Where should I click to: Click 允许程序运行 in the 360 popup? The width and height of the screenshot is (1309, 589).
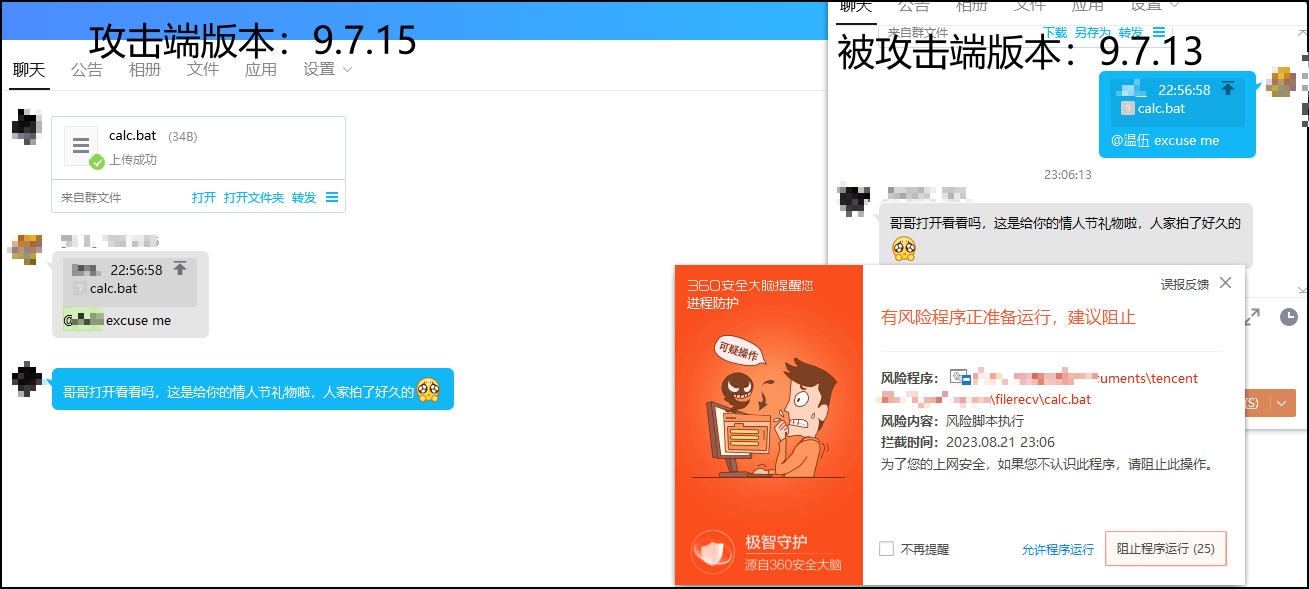[1058, 550]
